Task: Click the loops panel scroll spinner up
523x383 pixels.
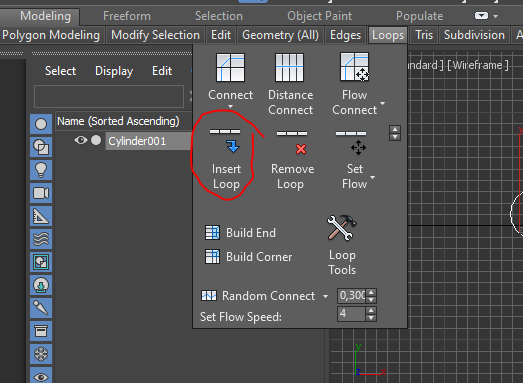Action: pyautogui.click(x=395, y=129)
